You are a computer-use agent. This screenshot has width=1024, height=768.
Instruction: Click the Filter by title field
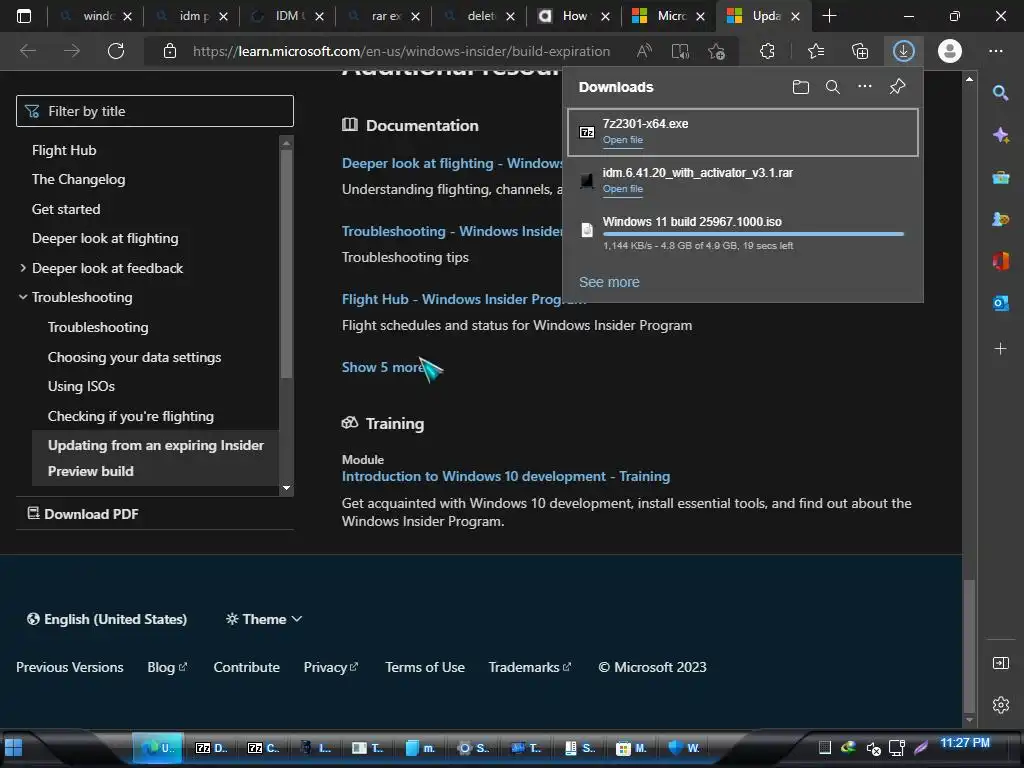click(x=155, y=111)
